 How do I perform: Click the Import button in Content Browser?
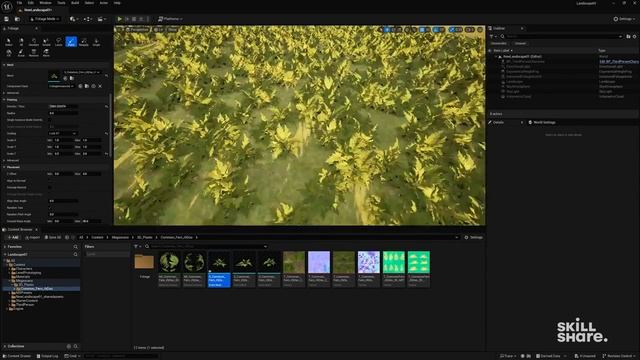pyautogui.click(x=33, y=237)
